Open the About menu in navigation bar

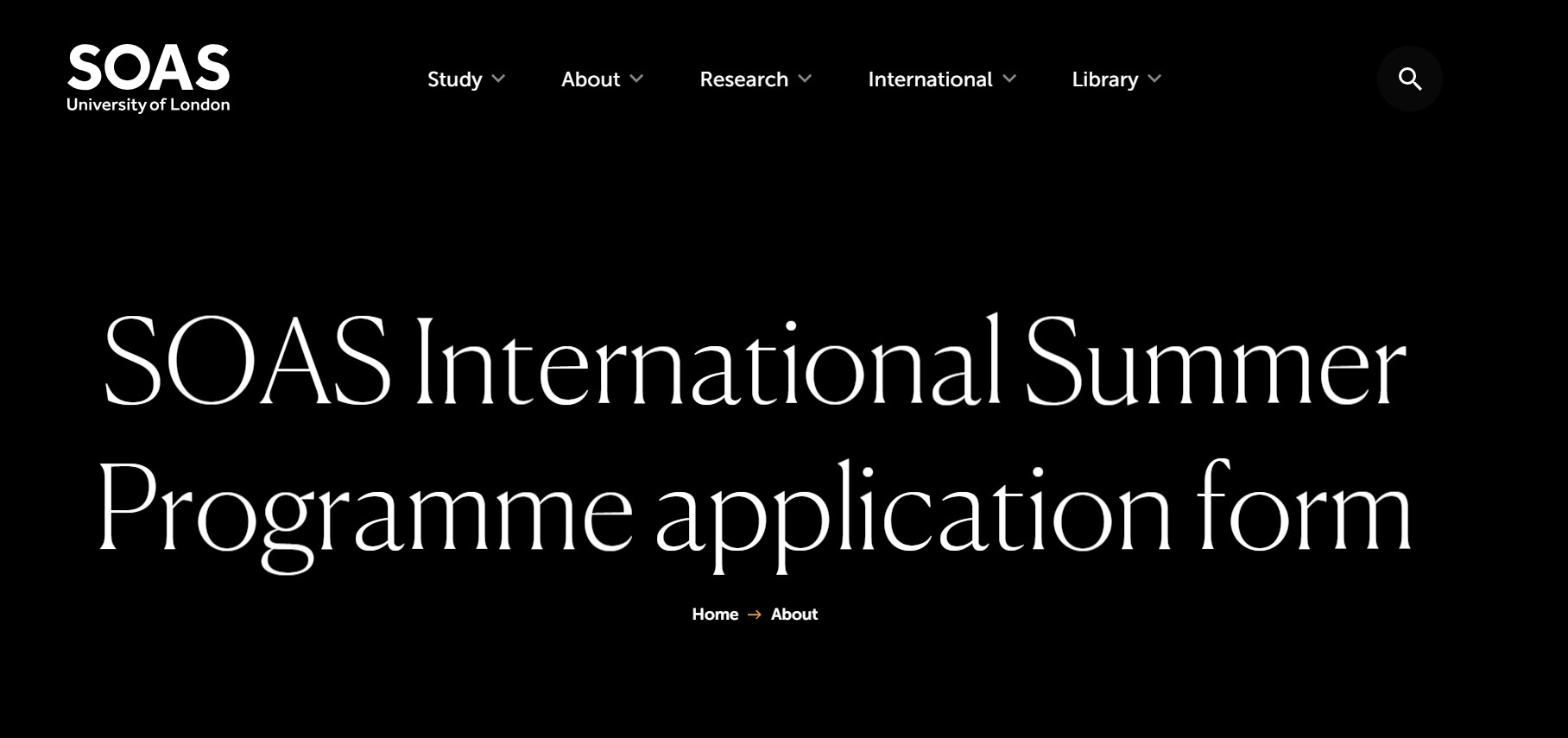tap(591, 79)
